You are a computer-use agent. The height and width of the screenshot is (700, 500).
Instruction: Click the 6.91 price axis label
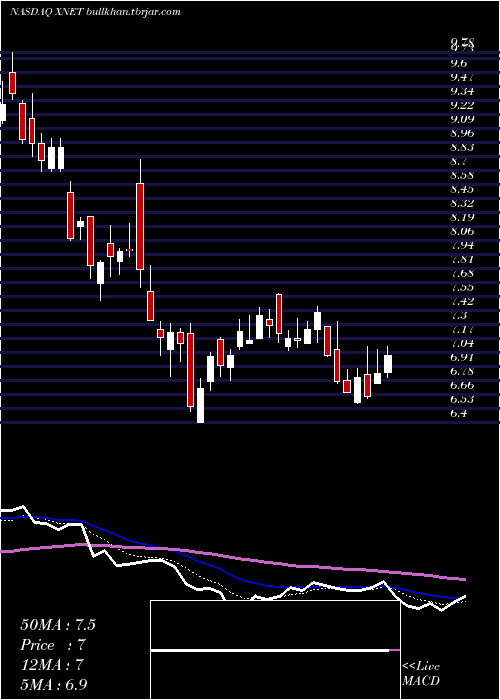click(x=462, y=357)
